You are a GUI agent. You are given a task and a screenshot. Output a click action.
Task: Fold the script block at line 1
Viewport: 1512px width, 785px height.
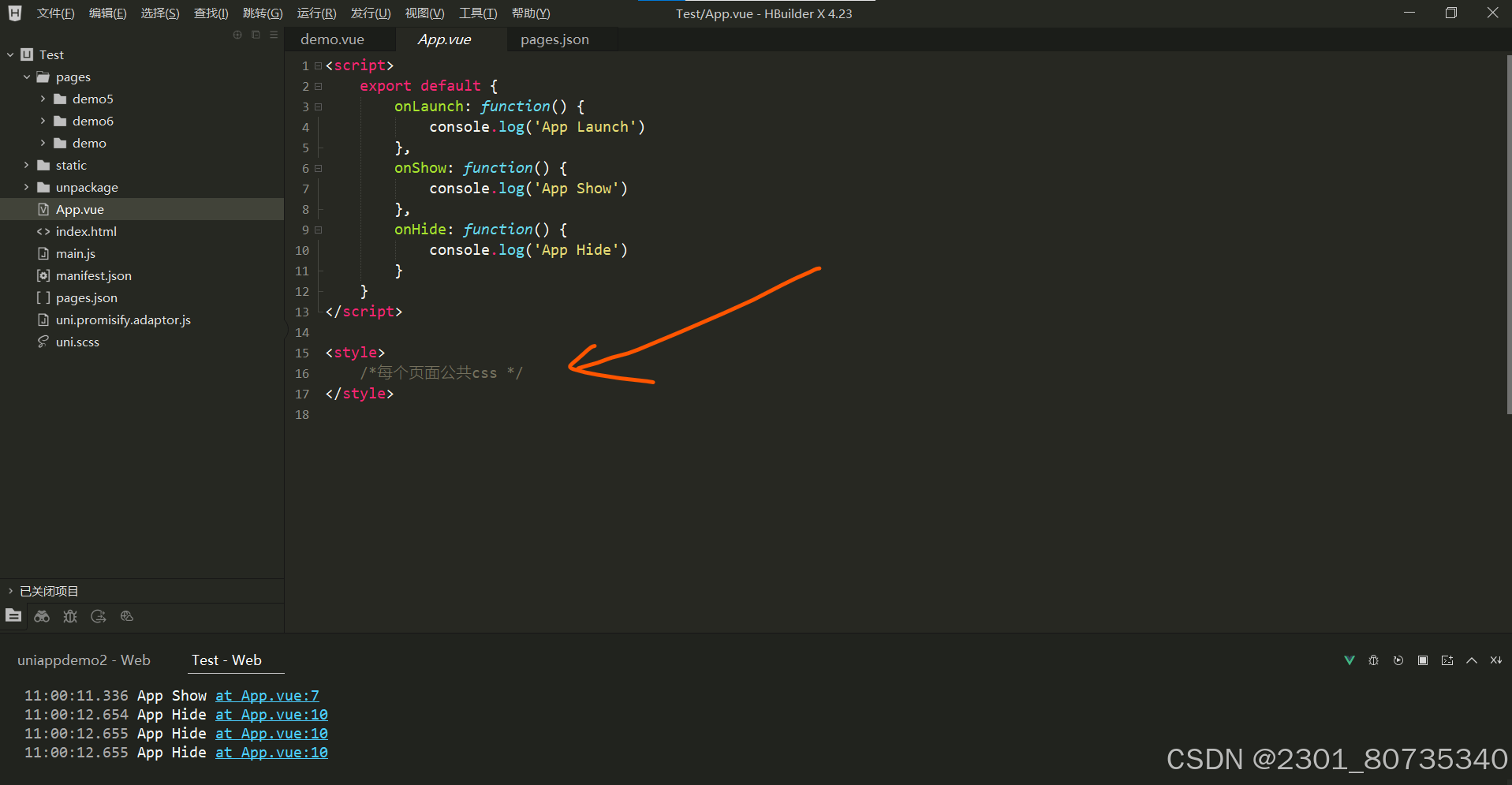tap(319, 65)
